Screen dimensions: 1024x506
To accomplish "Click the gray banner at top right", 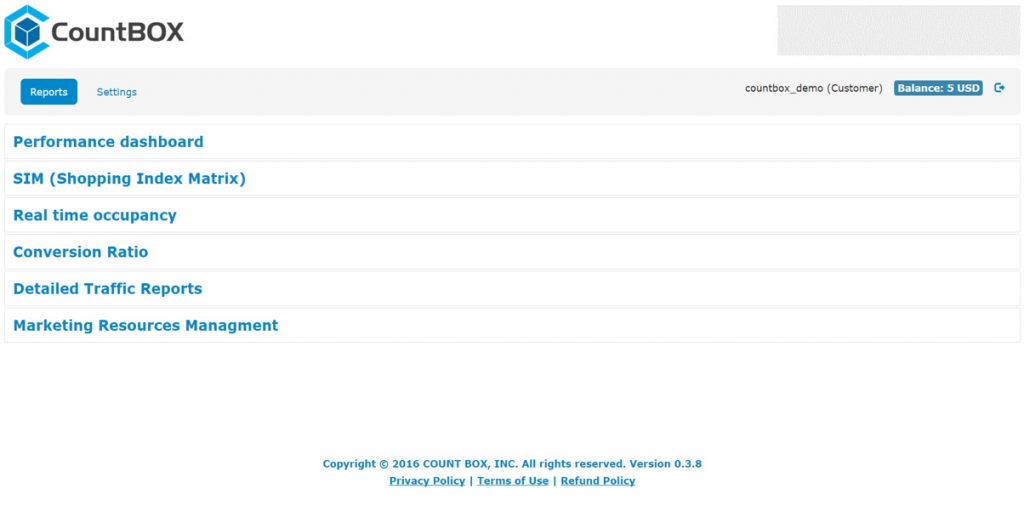I will (x=898, y=31).
